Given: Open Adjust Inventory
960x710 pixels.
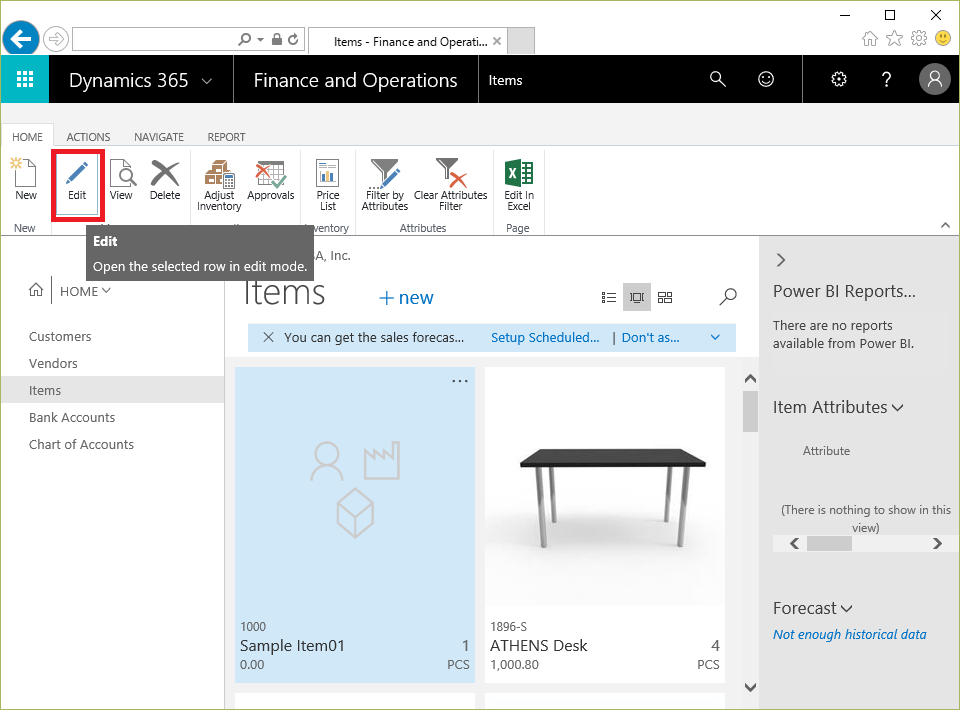Looking at the screenshot, I should point(219,185).
